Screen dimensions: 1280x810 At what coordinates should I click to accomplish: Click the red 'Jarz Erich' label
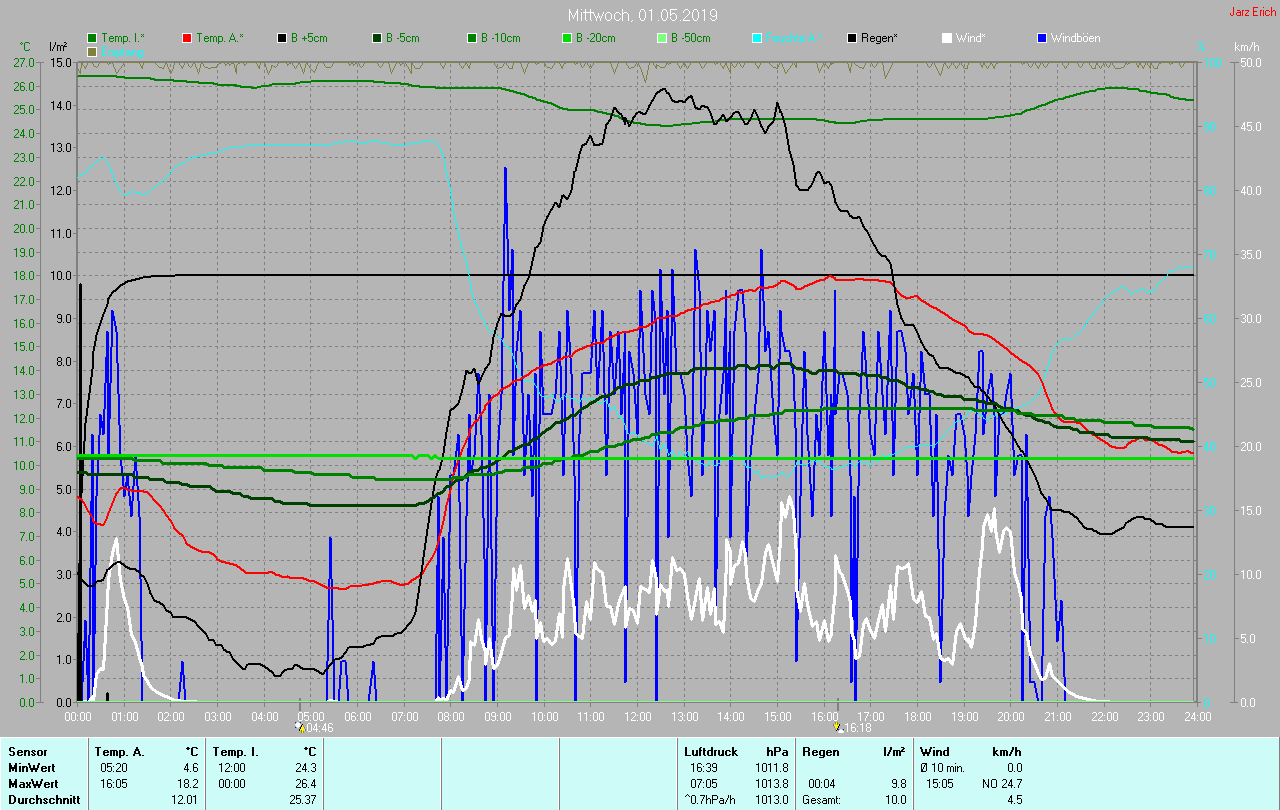[x=1253, y=12]
